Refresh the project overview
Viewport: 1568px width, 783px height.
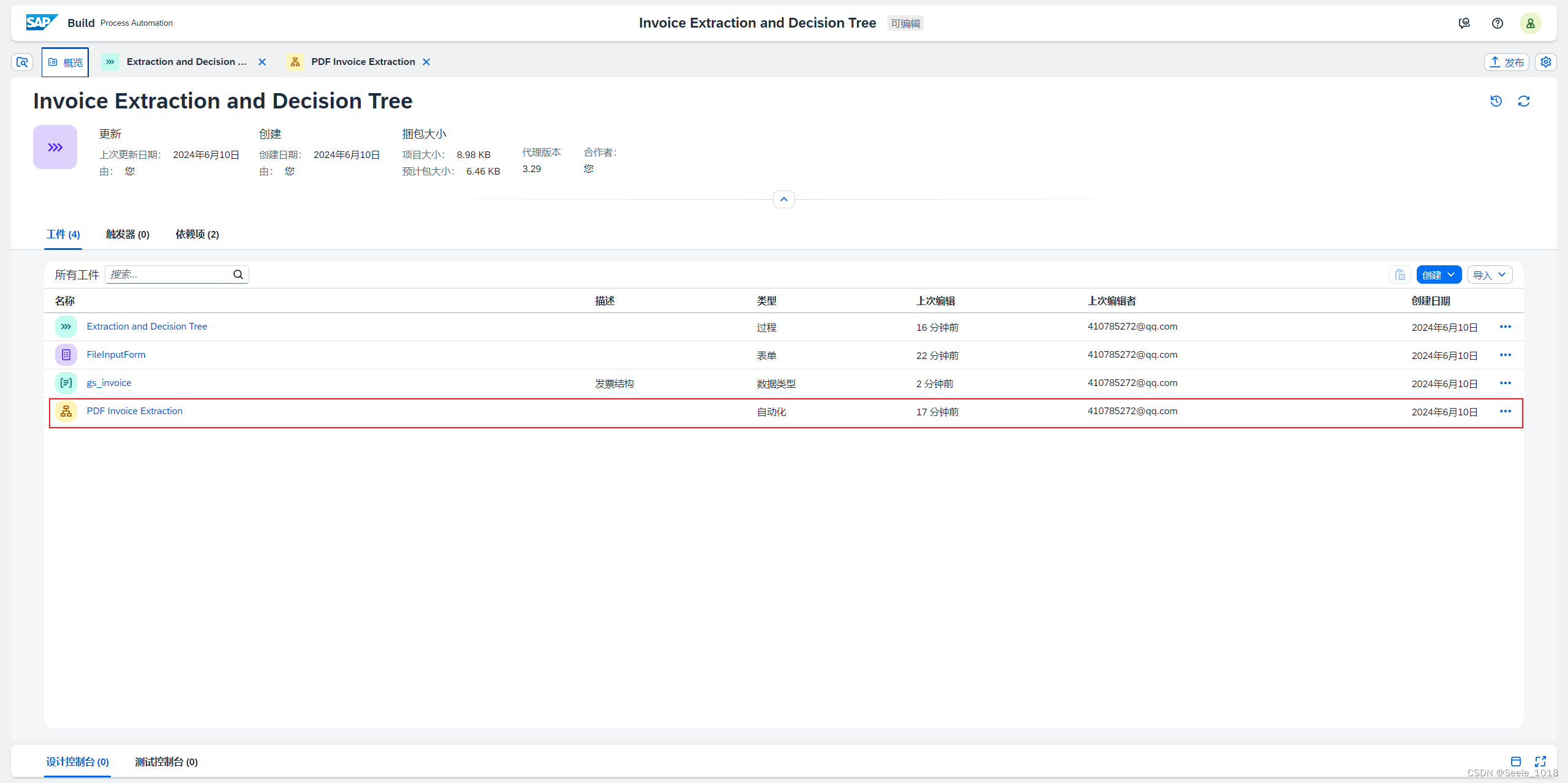1524,101
